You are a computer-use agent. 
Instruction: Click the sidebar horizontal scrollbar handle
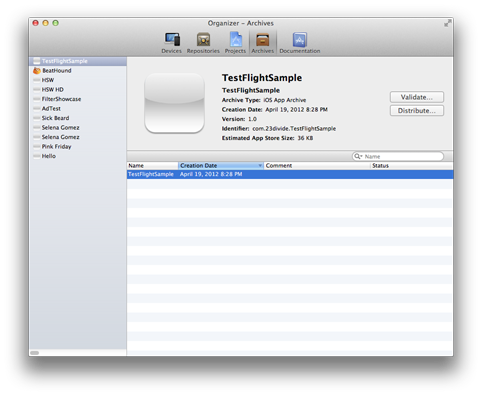pyautogui.click(x=34, y=353)
